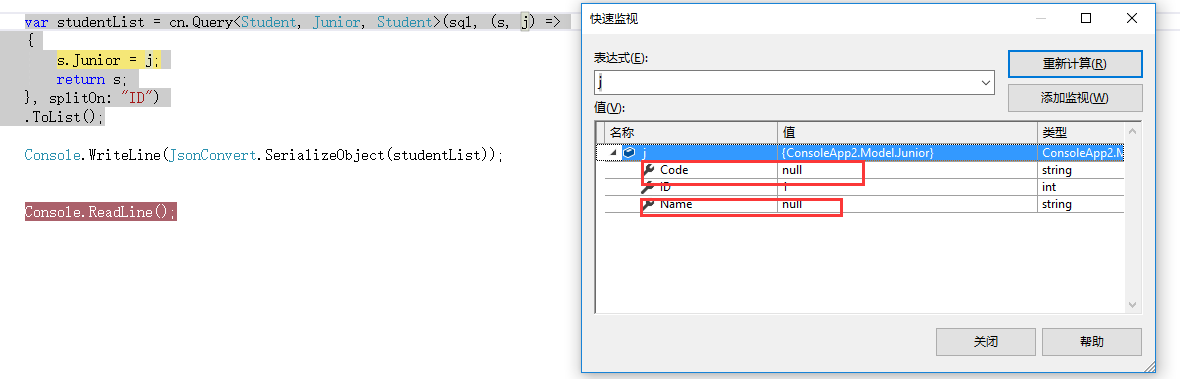Click the down arrow of the watch list scrollbar
Image resolution: width=1180 pixels, height=379 pixels.
click(x=1133, y=305)
